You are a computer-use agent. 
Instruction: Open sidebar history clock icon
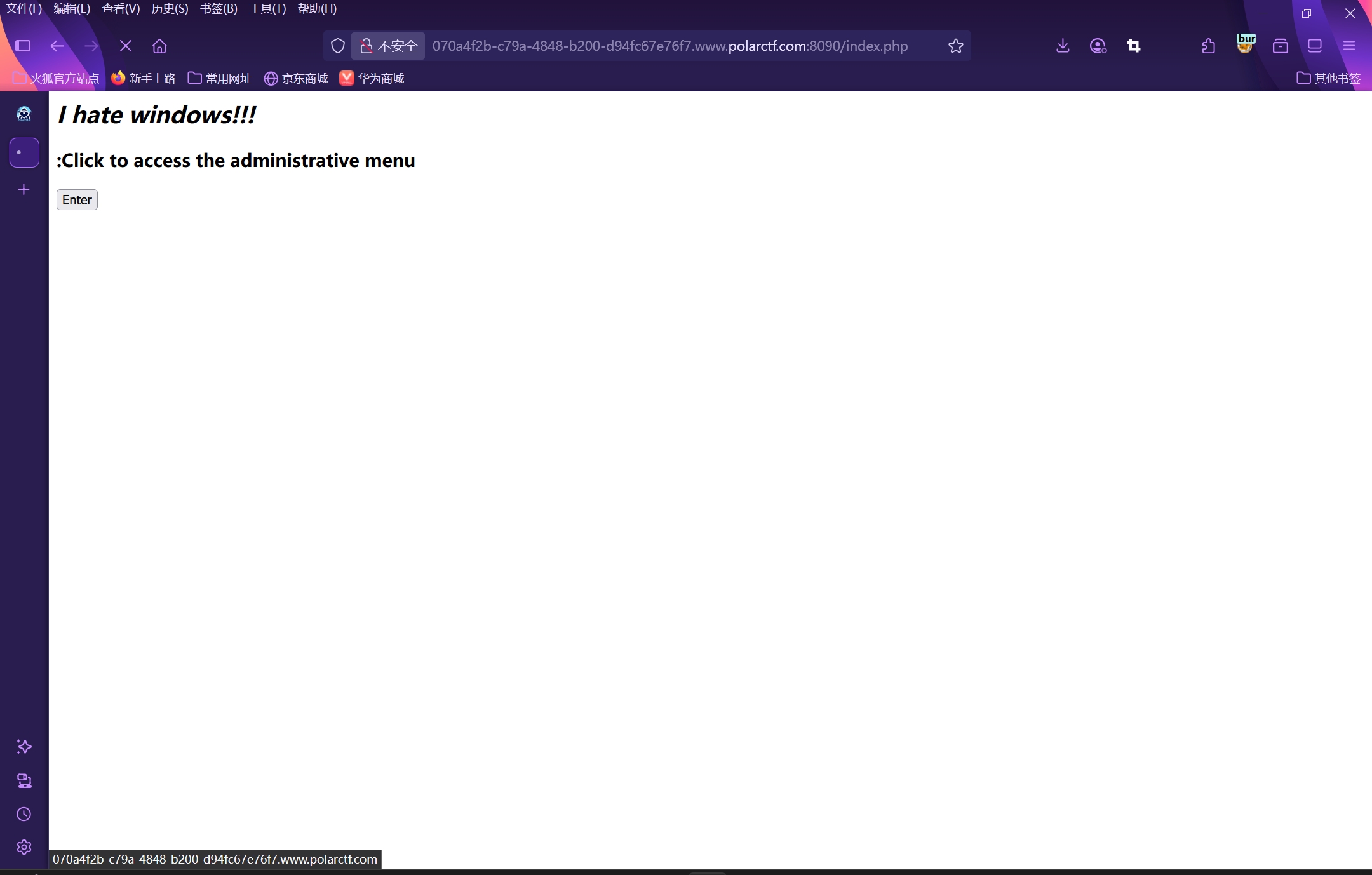(24, 814)
